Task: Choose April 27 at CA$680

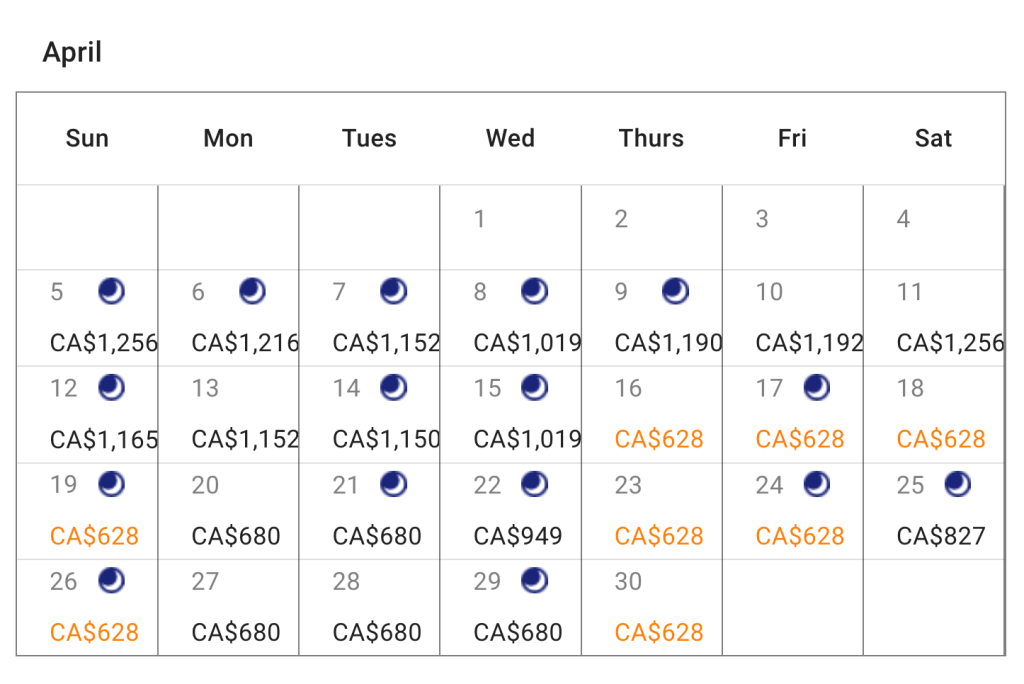Action: (236, 632)
